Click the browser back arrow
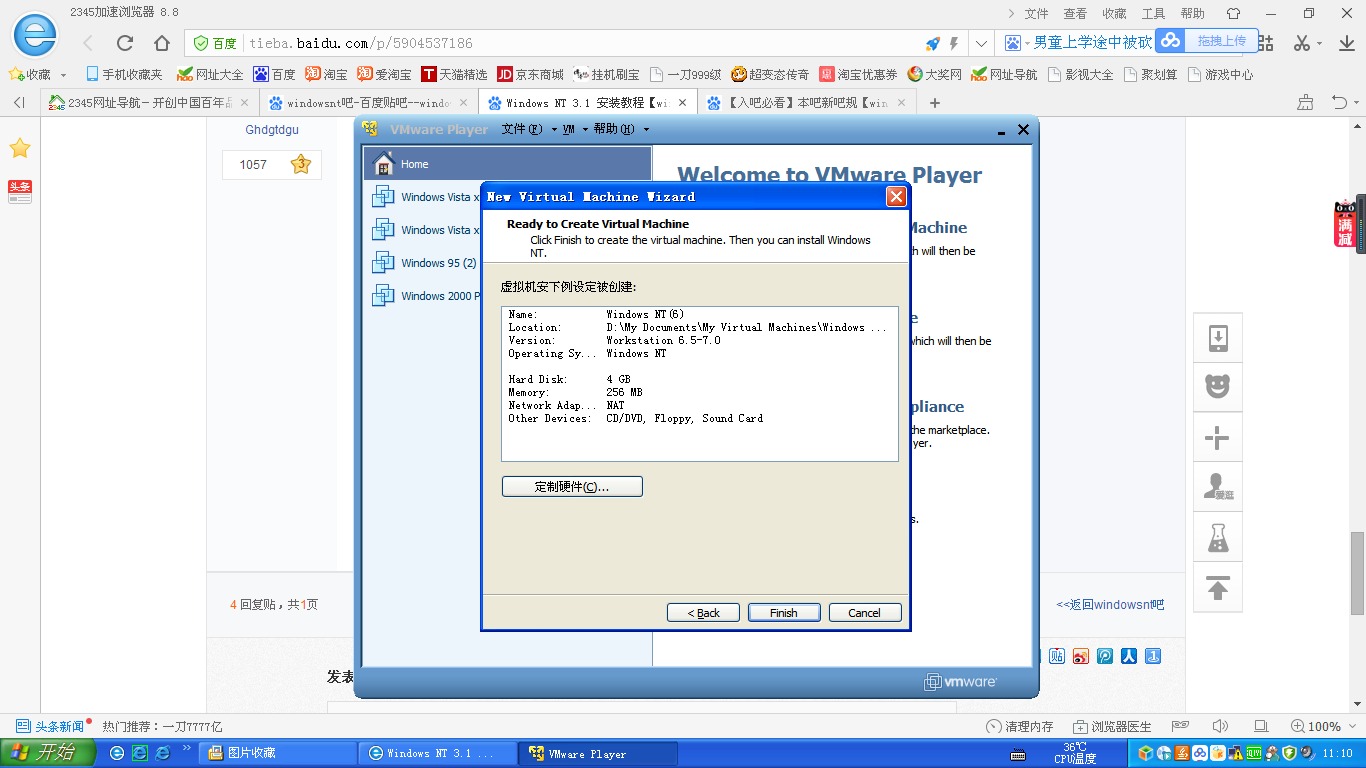This screenshot has width=1366, height=768. 88,43
